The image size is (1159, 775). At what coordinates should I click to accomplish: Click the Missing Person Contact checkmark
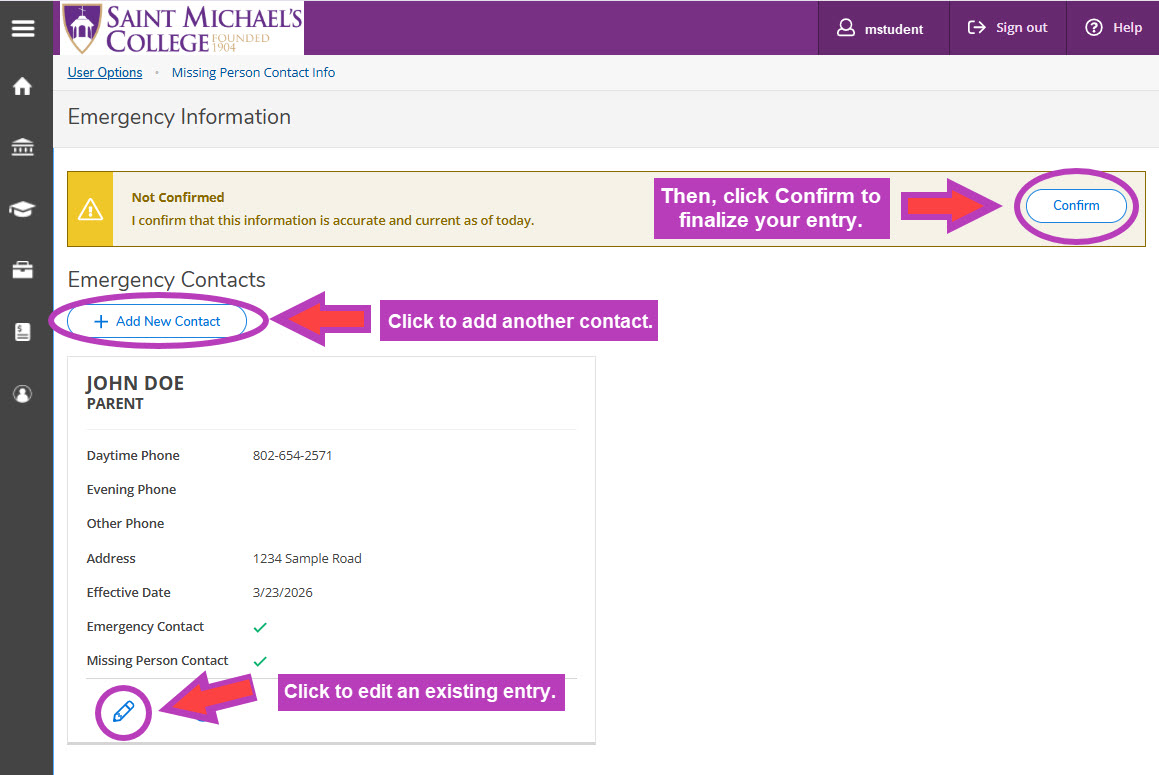click(x=260, y=661)
